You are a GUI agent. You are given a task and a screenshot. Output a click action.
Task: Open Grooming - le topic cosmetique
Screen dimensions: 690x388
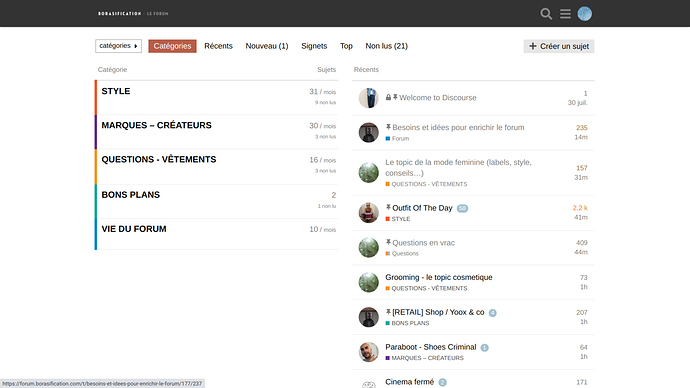pyautogui.click(x=439, y=277)
